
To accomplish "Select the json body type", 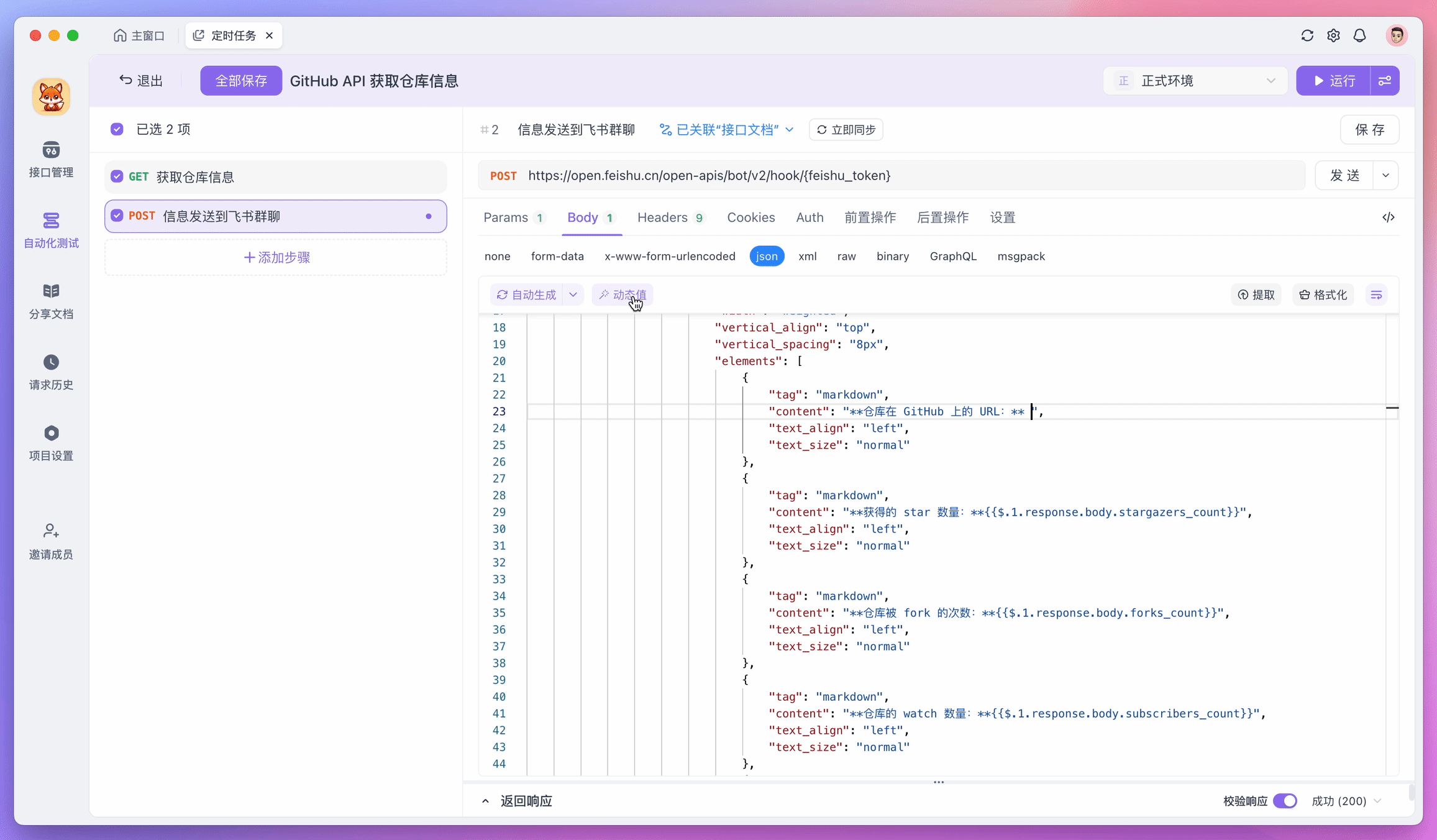I will pos(767,256).
